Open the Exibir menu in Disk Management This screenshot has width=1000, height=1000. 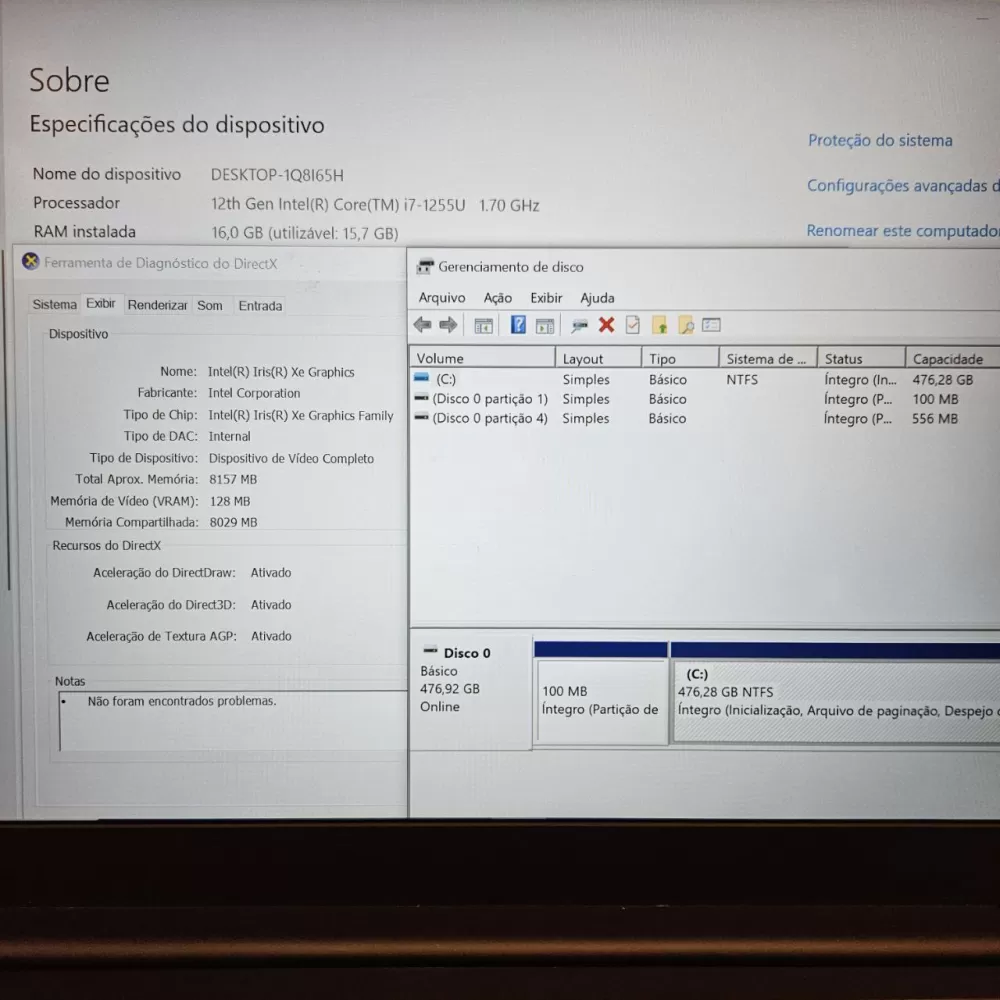click(x=547, y=298)
